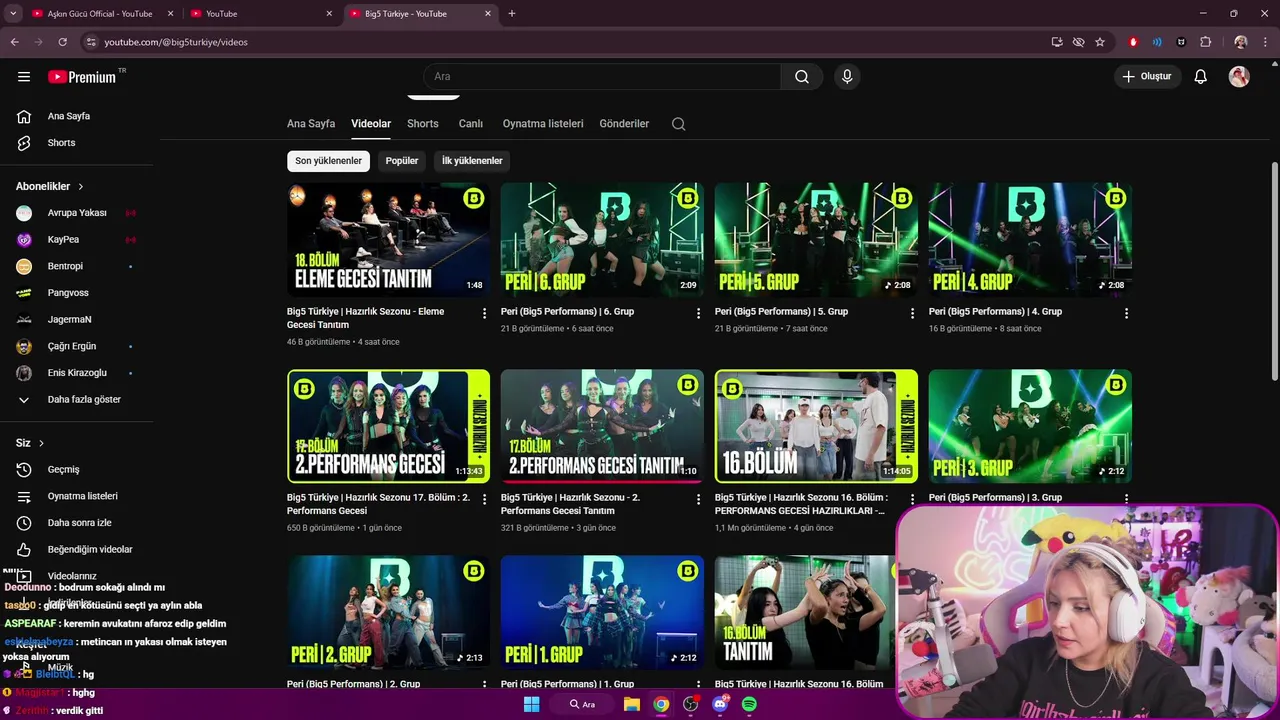
Task: Open Peri 6. Grup video title link
Action: tap(567, 312)
